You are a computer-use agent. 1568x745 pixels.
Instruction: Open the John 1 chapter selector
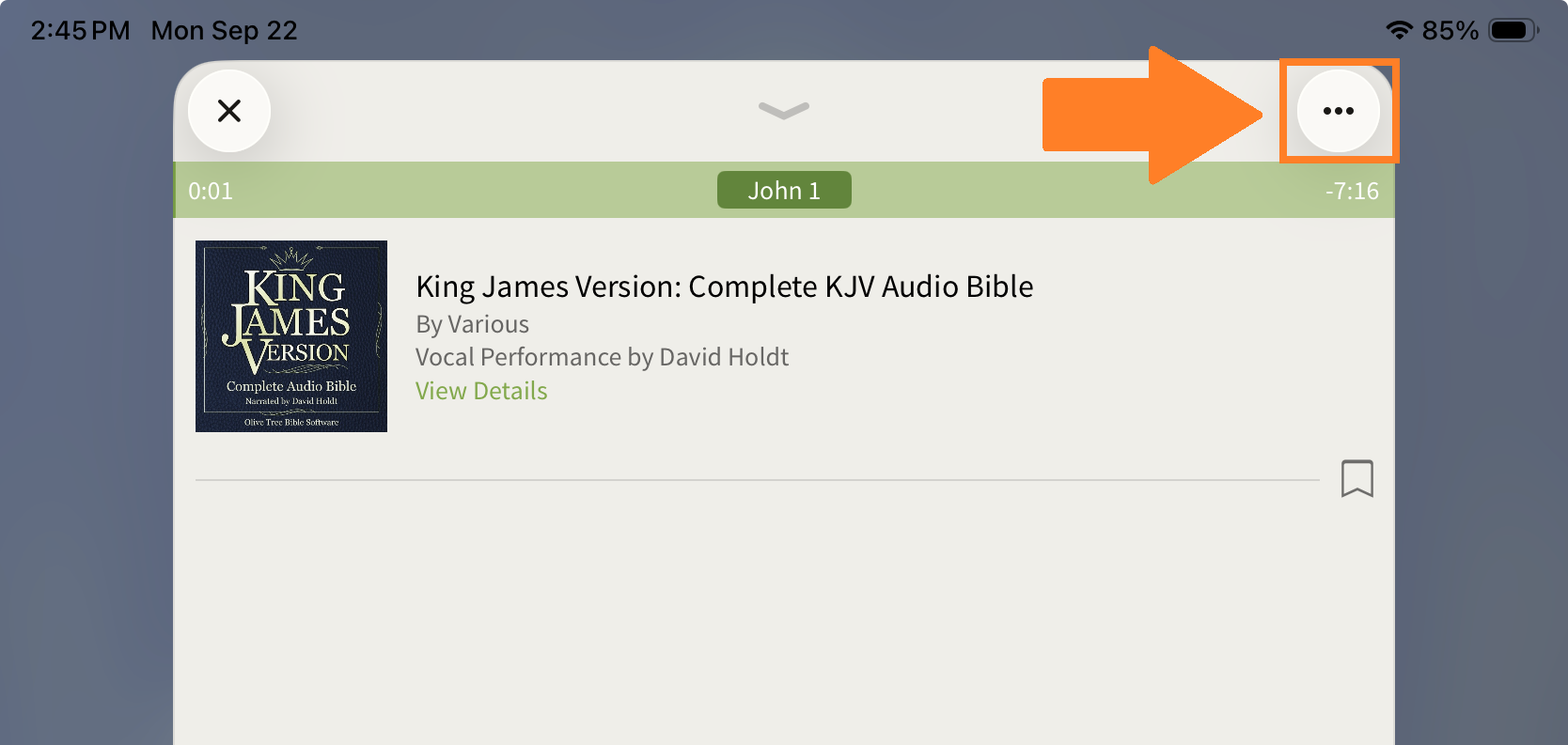pyautogui.click(x=783, y=190)
